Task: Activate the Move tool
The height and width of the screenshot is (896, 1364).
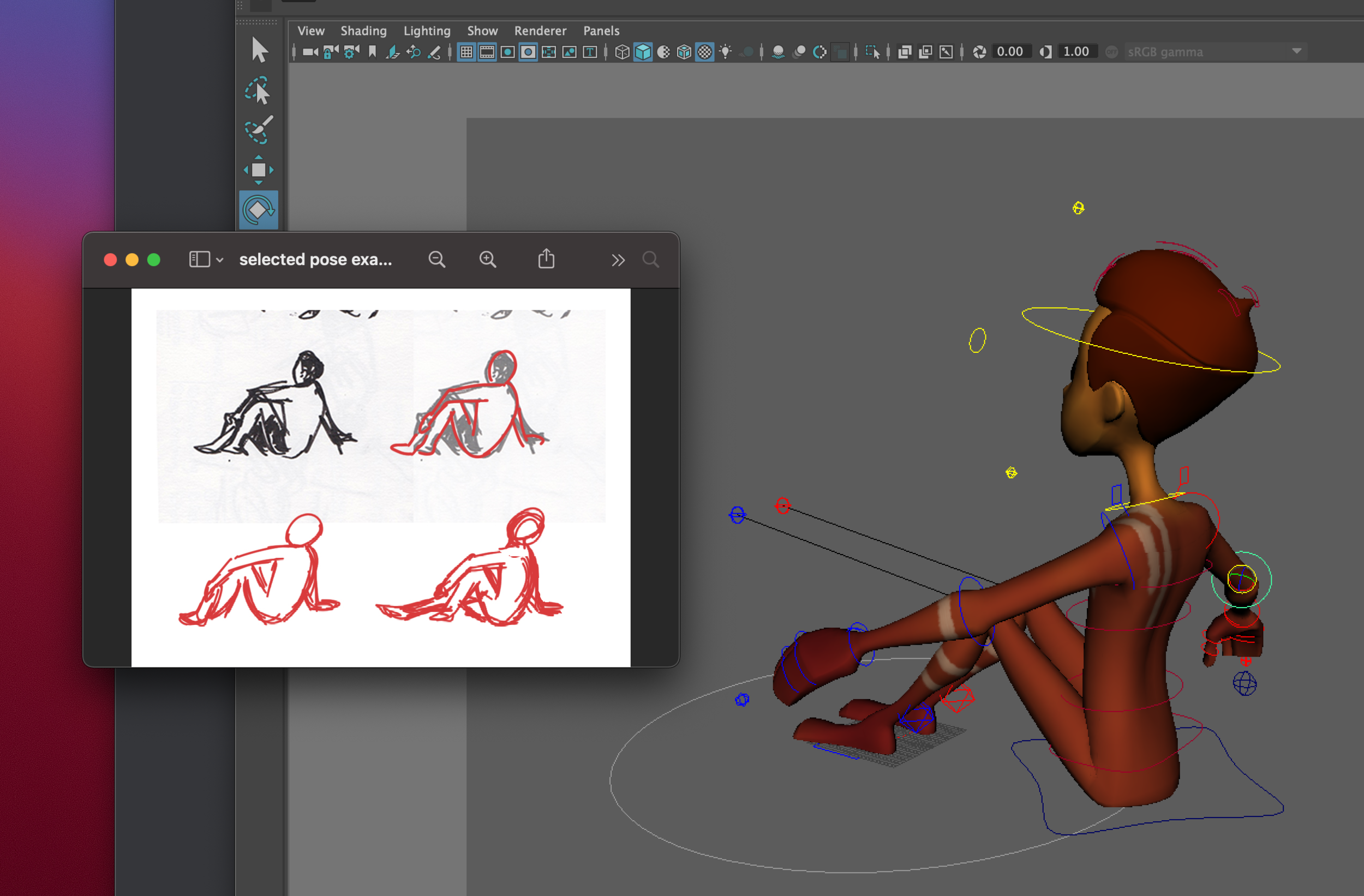Action: [259, 170]
